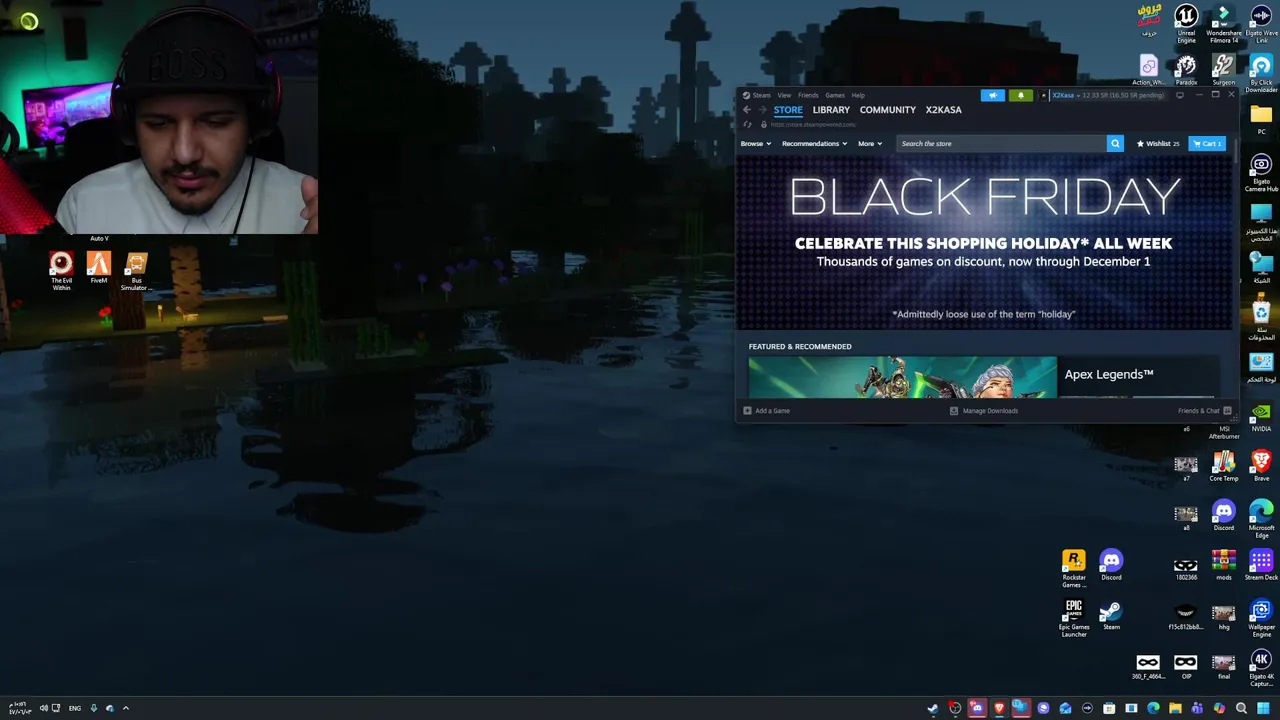This screenshot has height=720, width=1280.
Task: Open the View menu
Action: pyautogui.click(x=784, y=95)
